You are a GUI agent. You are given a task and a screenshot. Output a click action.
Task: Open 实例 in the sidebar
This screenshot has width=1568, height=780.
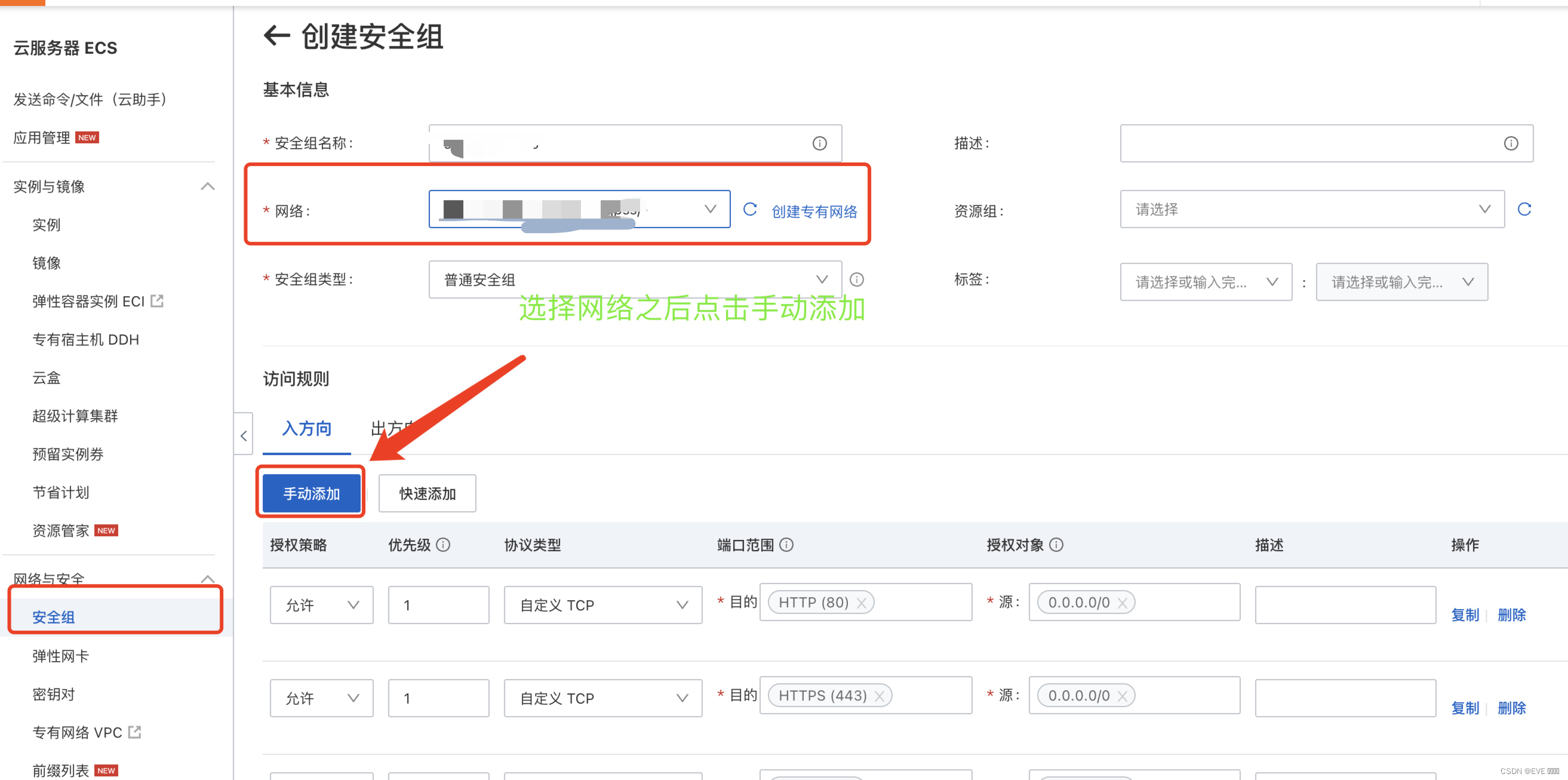(46, 225)
